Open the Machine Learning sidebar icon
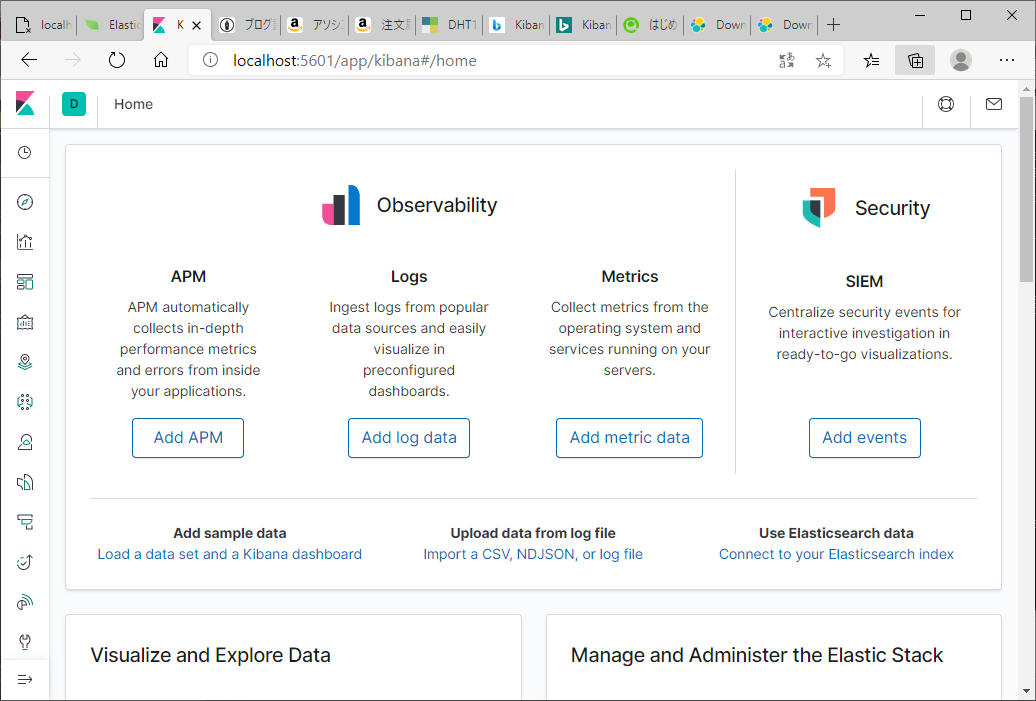 coord(24,402)
